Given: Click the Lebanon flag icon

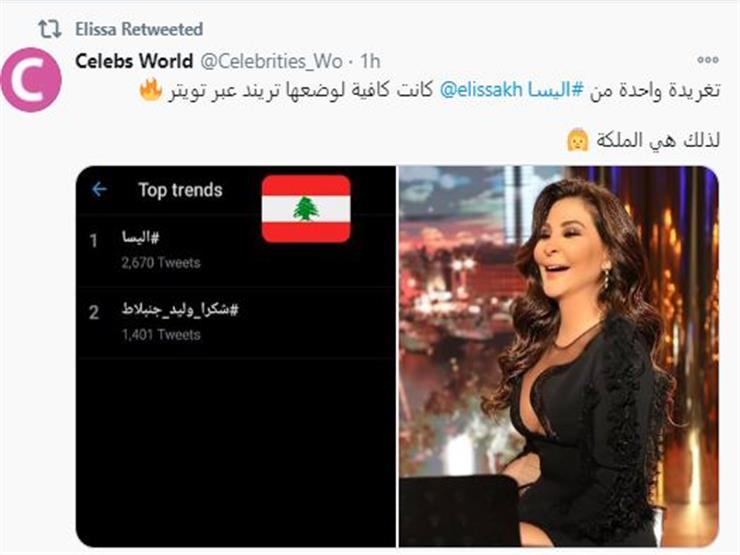Looking at the screenshot, I should (x=306, y=208).
